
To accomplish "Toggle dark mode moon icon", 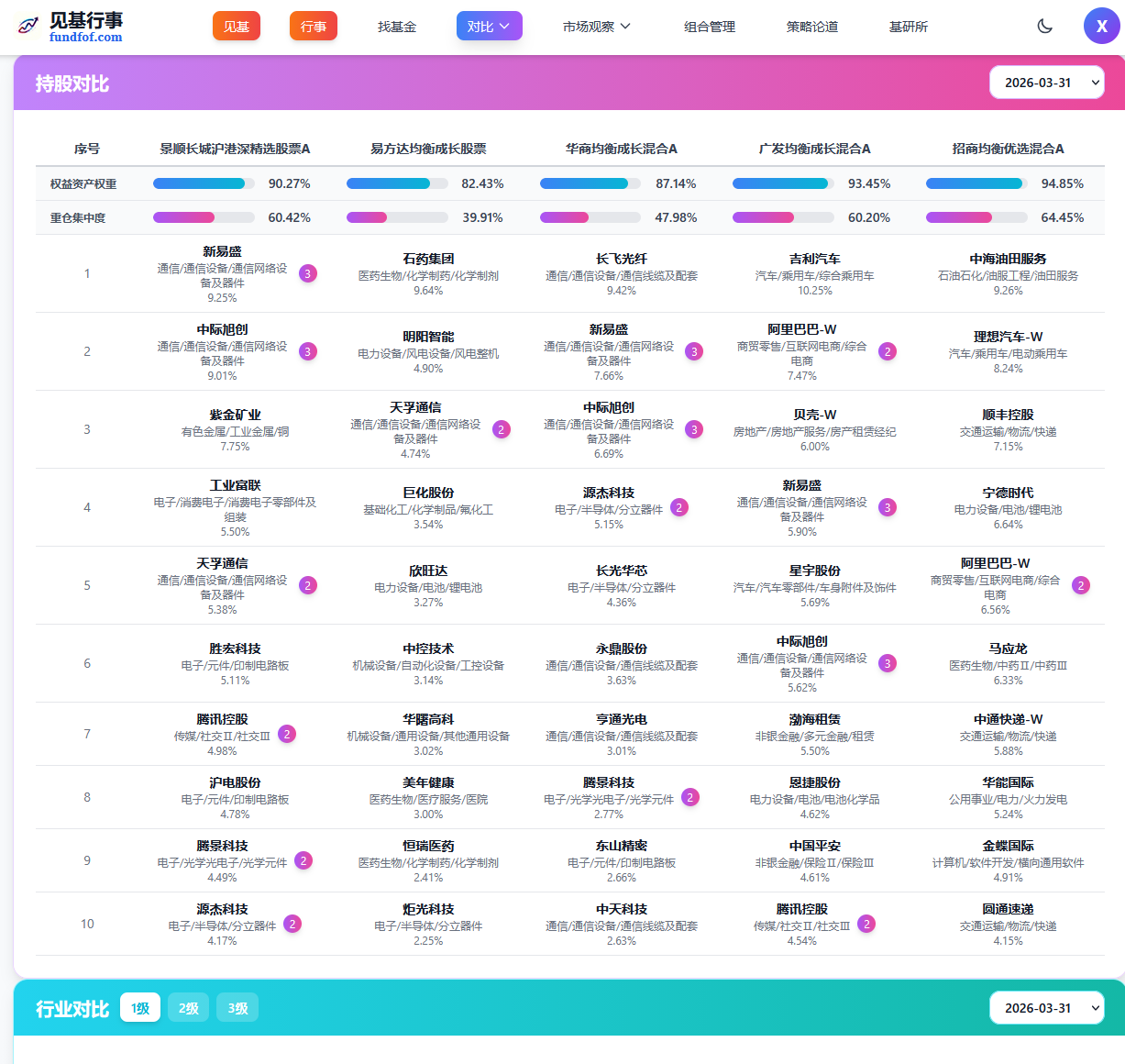I will pos(1044,26).
